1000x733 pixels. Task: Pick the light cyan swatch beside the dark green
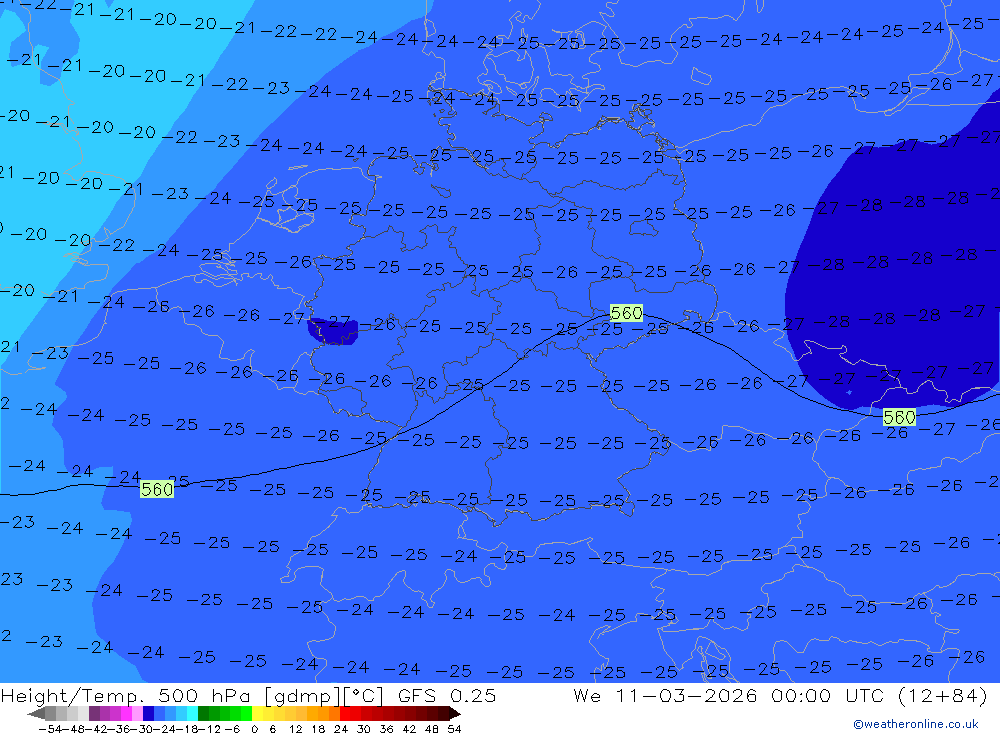point(192,713)
